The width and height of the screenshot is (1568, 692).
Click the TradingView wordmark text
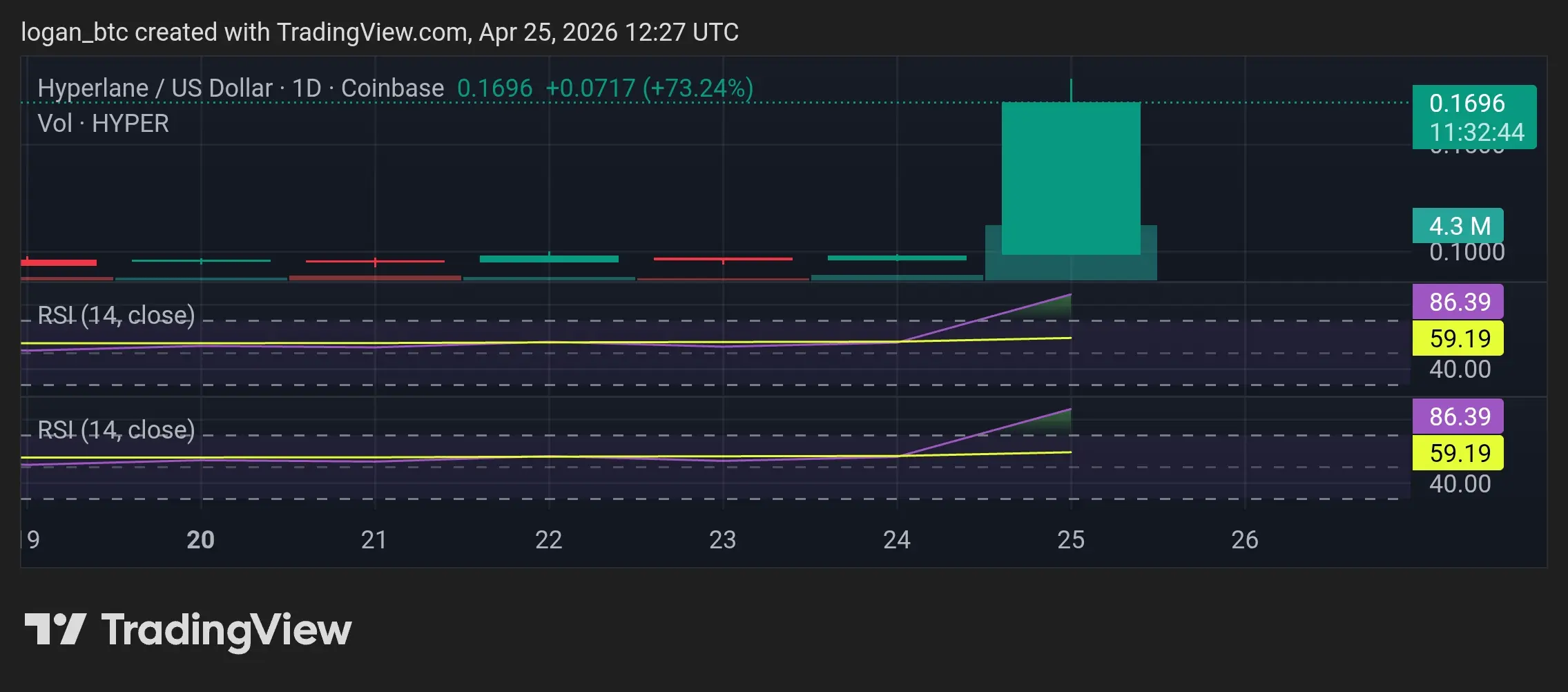click(226, 631)
